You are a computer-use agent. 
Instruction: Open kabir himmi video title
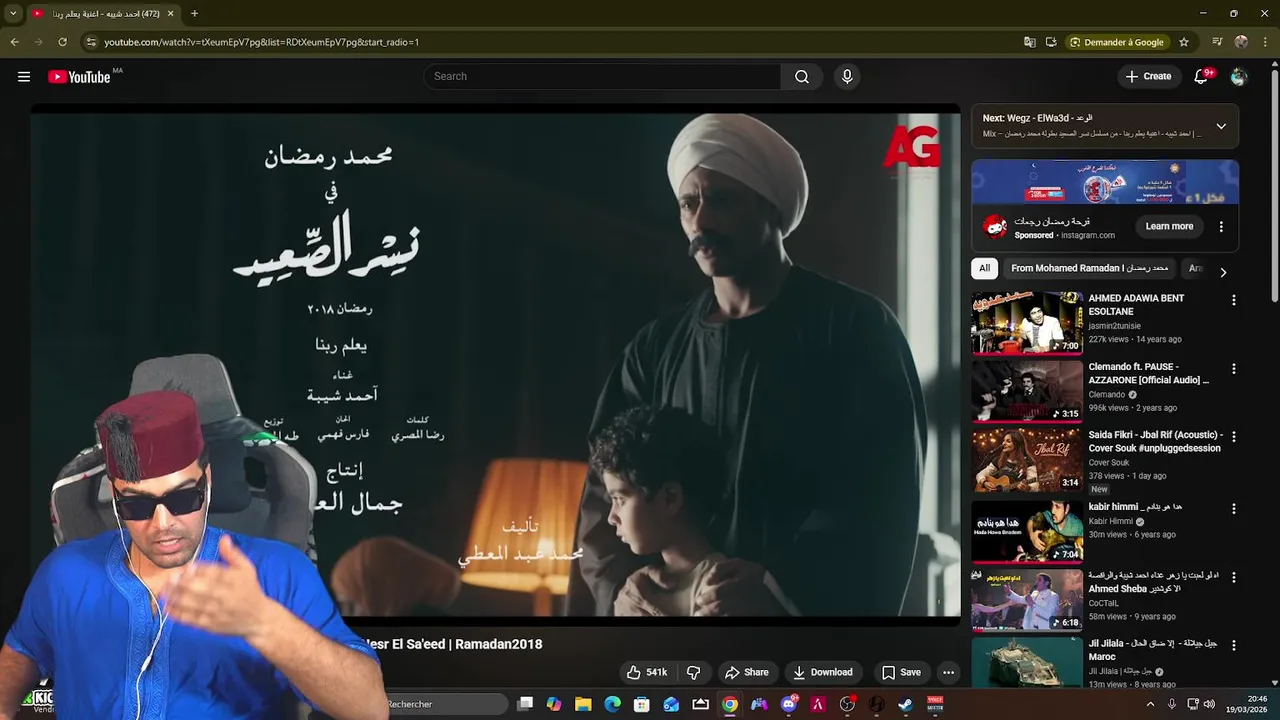click(x=1135, y=507)
